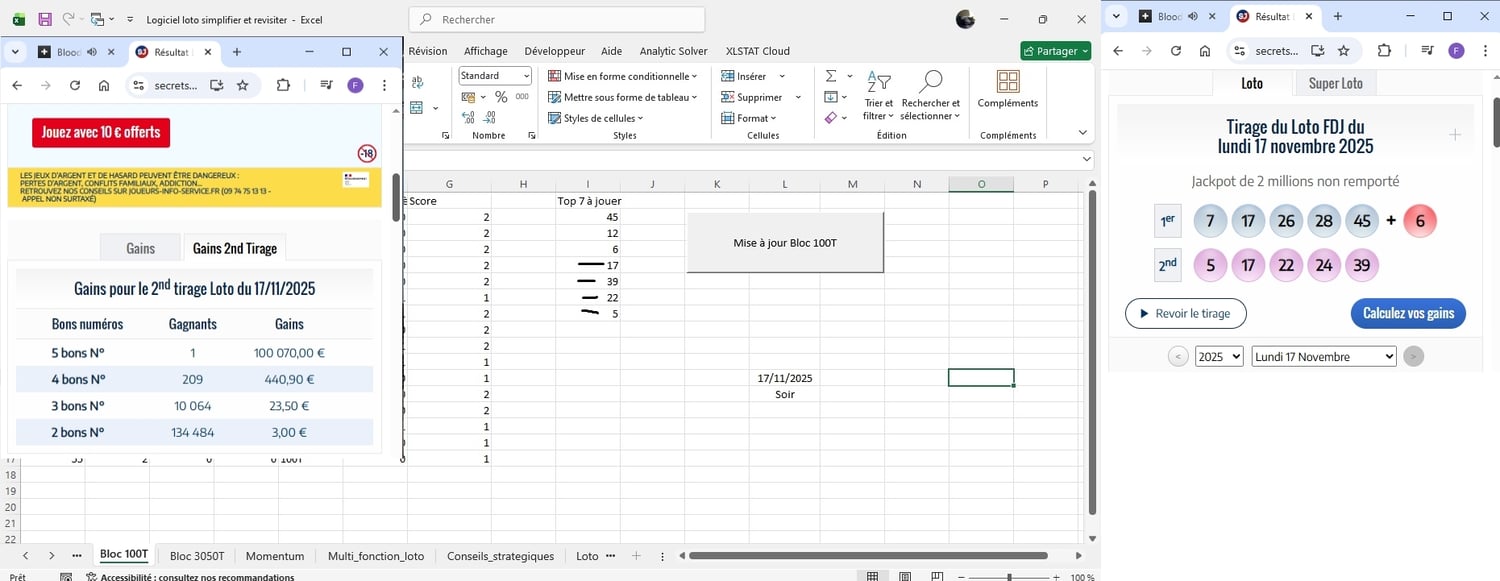The width and height of the screenshot is (1500, 581).
Task: Click the Excel horizontal scrollbar
Action: (x=868, y=556)
